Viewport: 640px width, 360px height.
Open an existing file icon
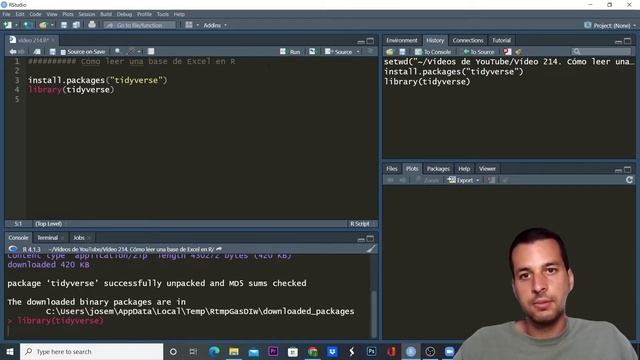(43, 25)
